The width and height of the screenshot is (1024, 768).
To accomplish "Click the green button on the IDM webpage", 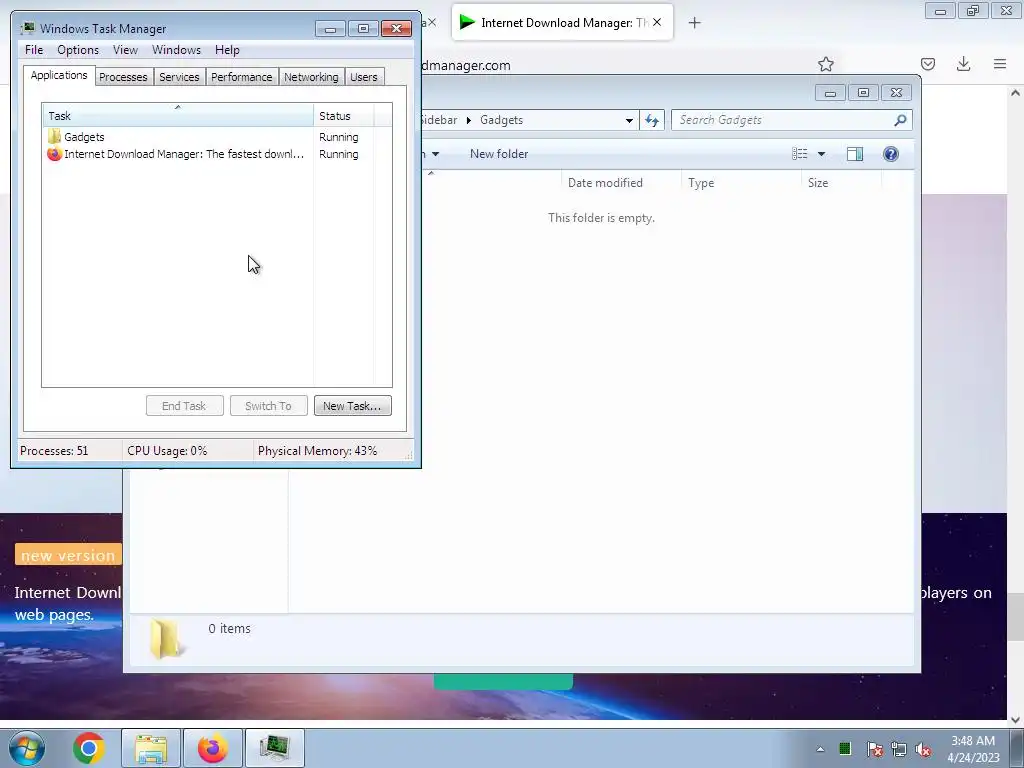I will pyautogui.click(x=503, y=682).
